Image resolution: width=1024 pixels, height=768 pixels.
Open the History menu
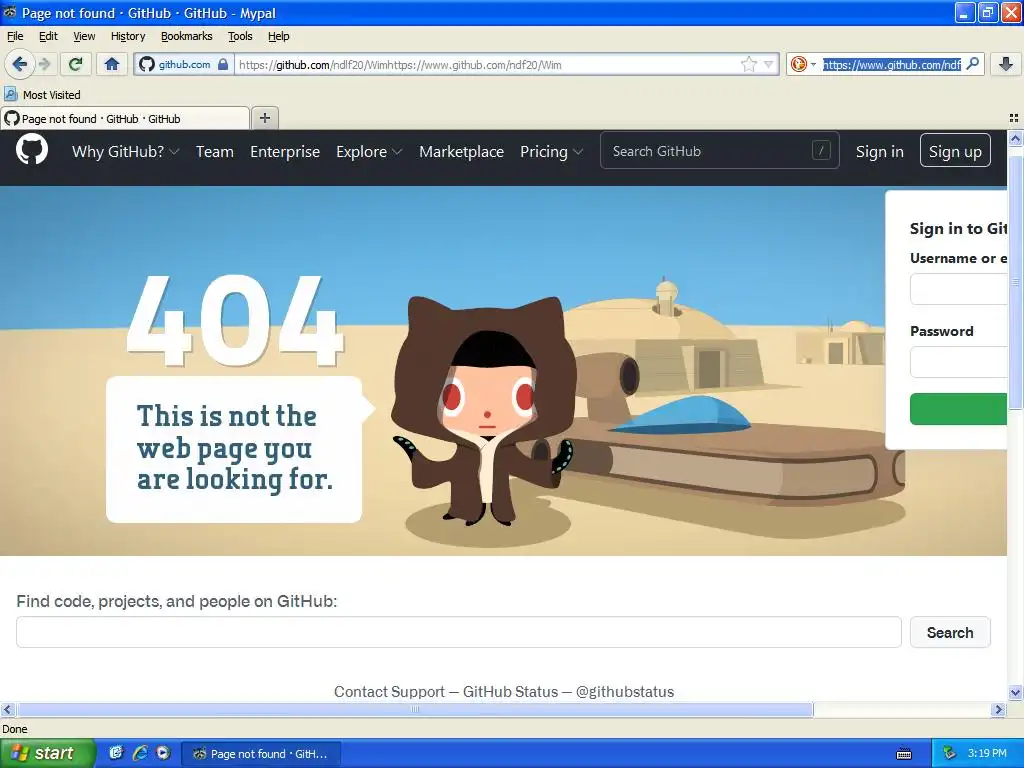(x=128, y=36)
